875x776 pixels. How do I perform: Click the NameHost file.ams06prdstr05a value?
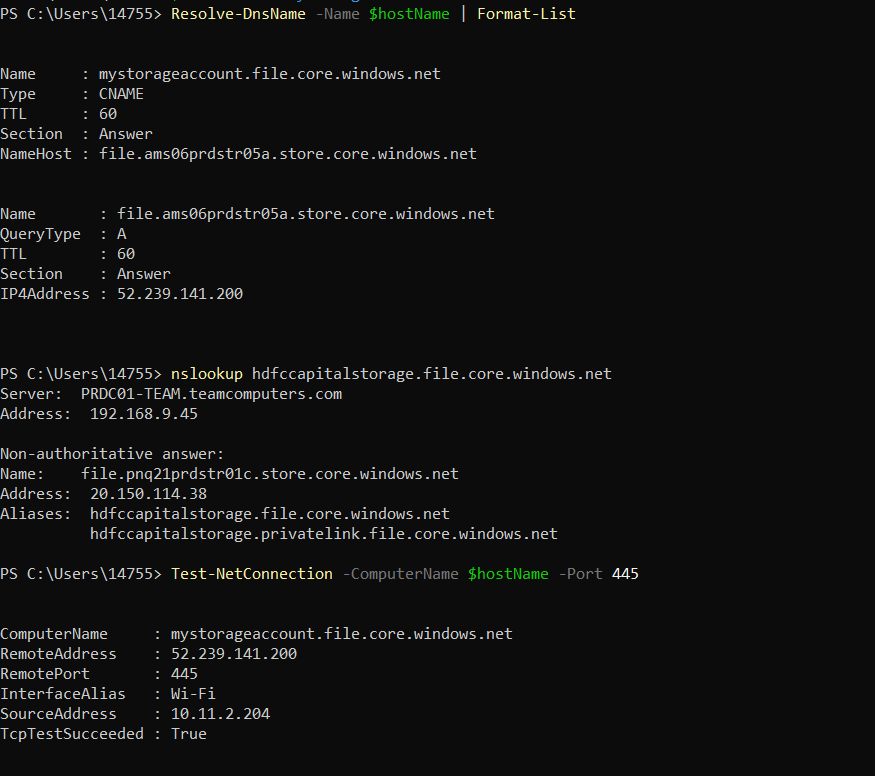tap(287, 154)
